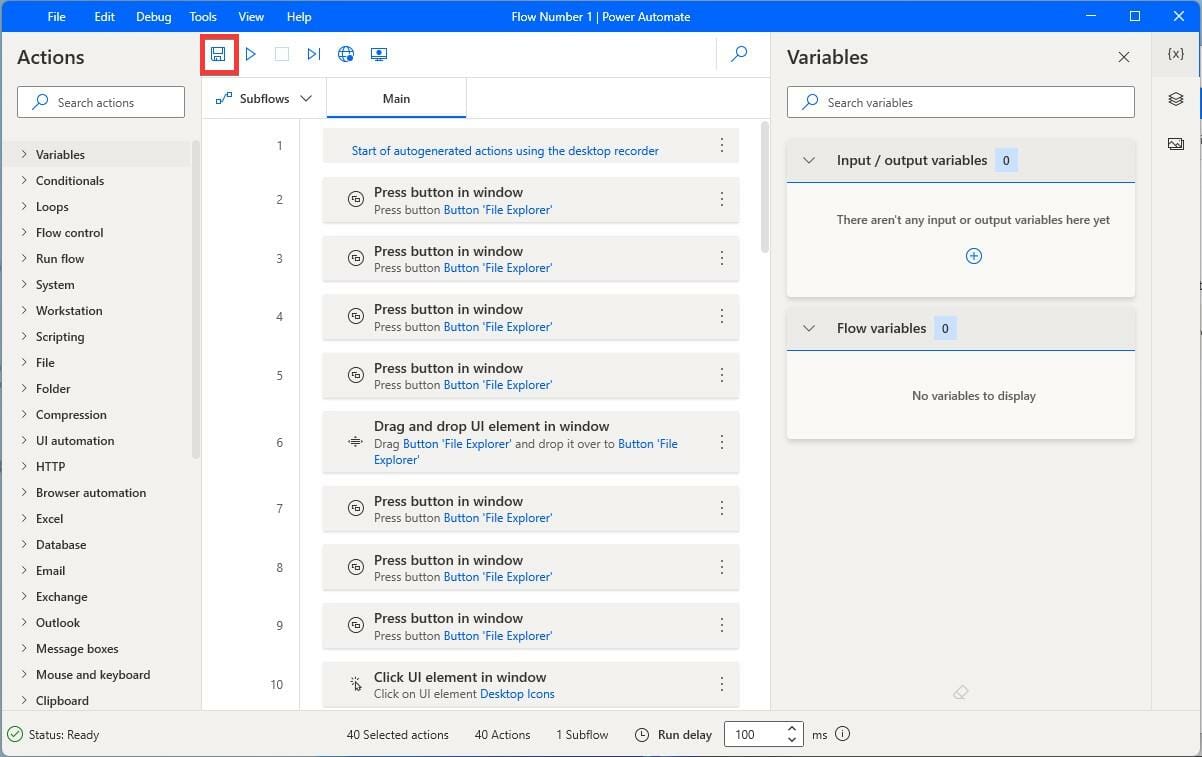This screenshot has width=1202, height=757.
Task: Open more options for action 7
Action: [722, 508]
